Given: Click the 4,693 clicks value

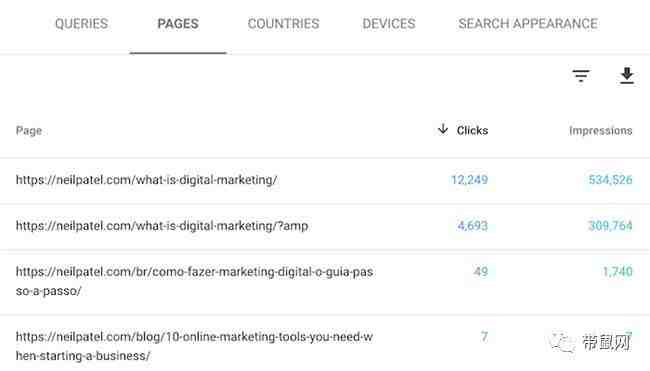Looking at the screenshot, I should [473, 226].
